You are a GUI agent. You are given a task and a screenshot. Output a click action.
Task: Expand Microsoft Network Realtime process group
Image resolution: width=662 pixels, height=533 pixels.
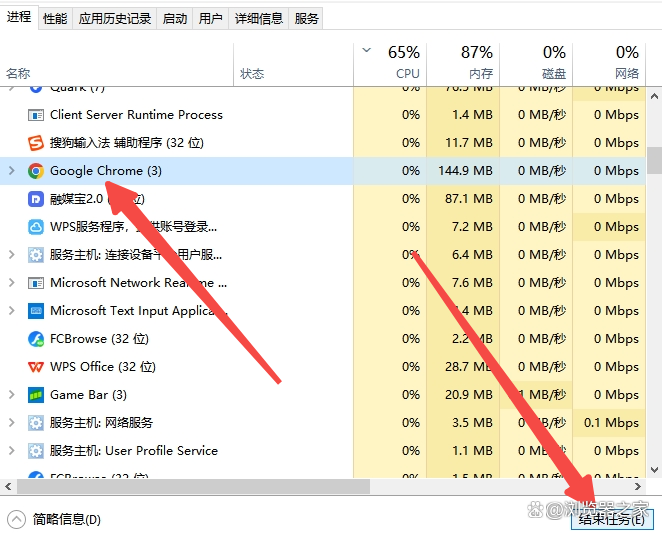(x=12, y=283)
